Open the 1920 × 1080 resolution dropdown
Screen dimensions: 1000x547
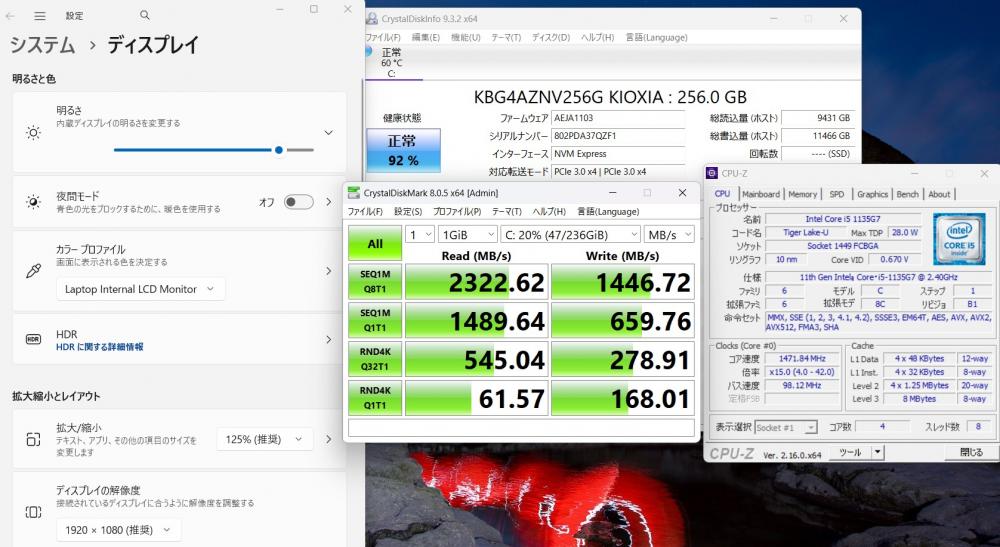[119, 530]
